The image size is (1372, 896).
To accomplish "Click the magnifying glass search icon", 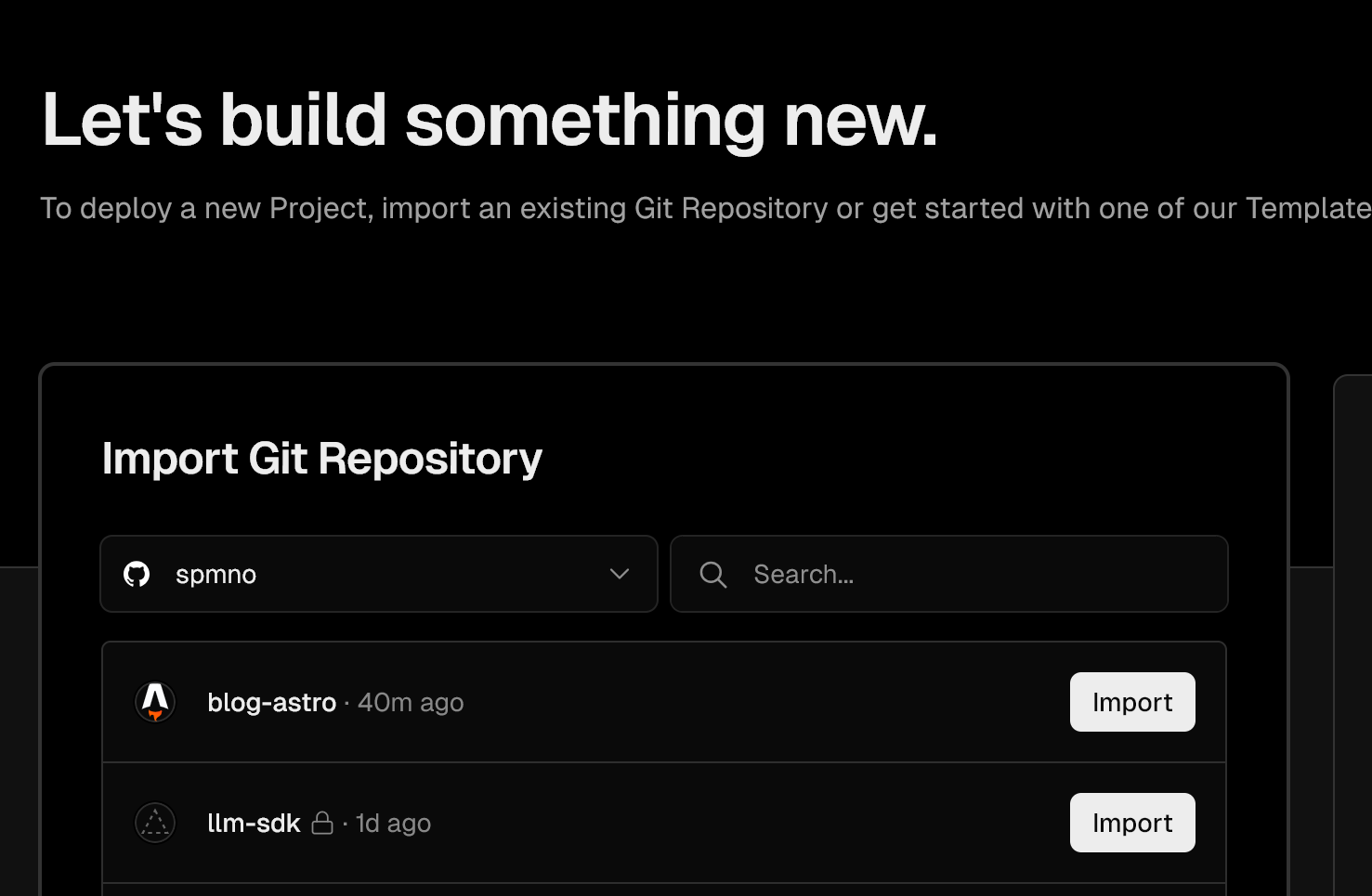I will click(712, 575).
